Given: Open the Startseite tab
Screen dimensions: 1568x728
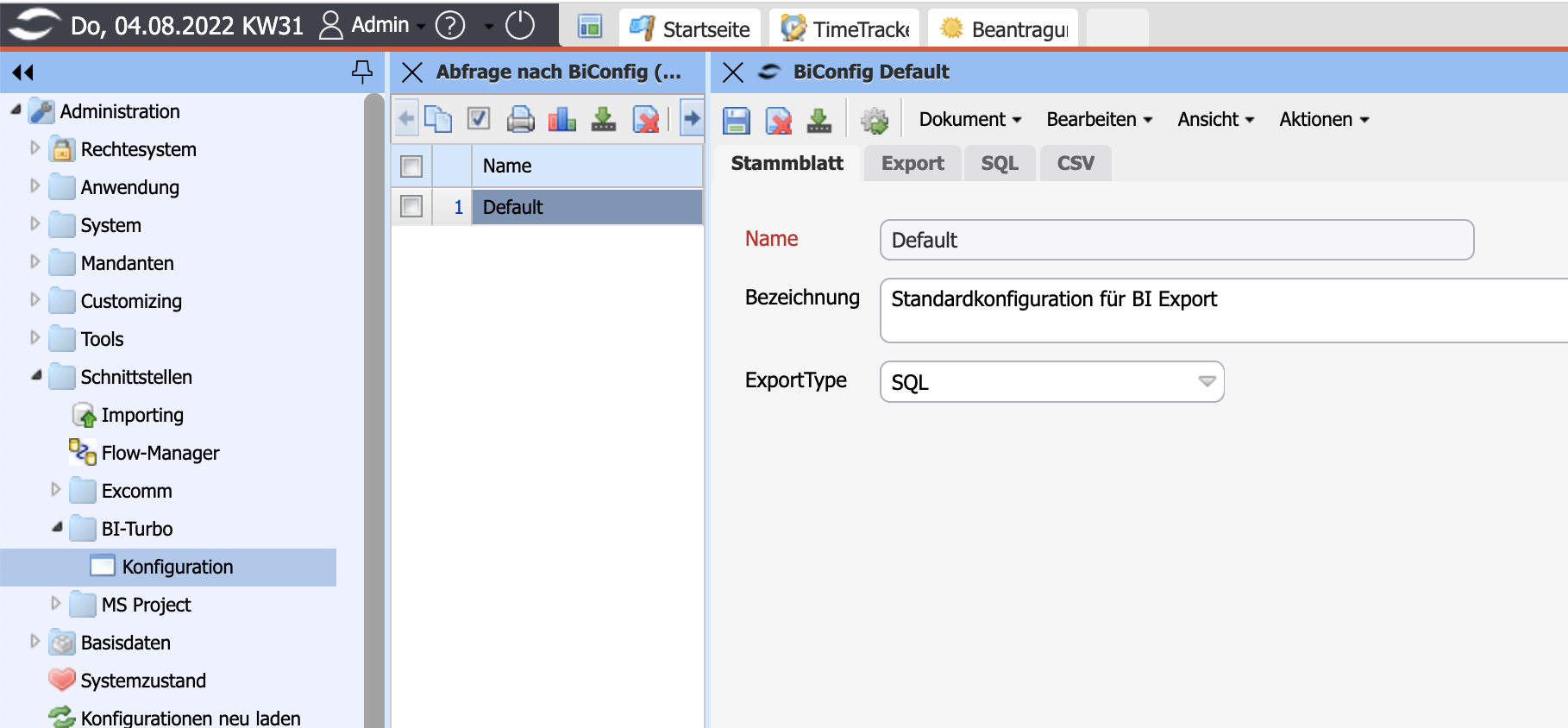Looking at the screenshot, I should coord(690,28).
